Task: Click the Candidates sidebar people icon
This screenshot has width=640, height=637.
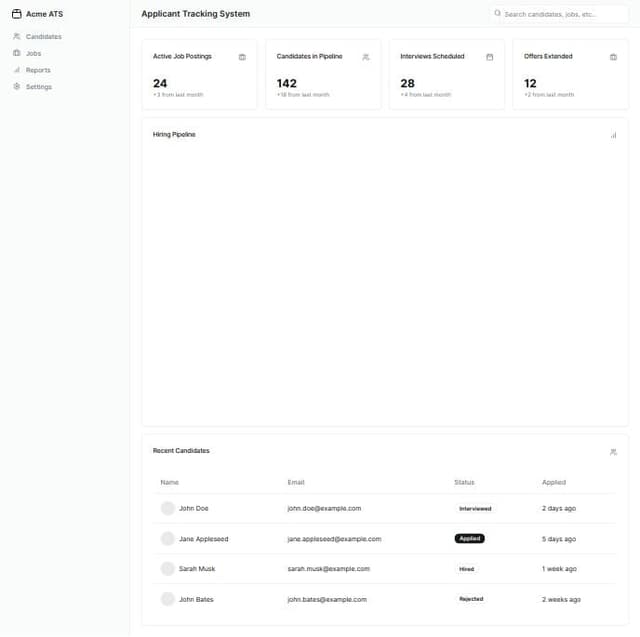Action: coord(17,36)
